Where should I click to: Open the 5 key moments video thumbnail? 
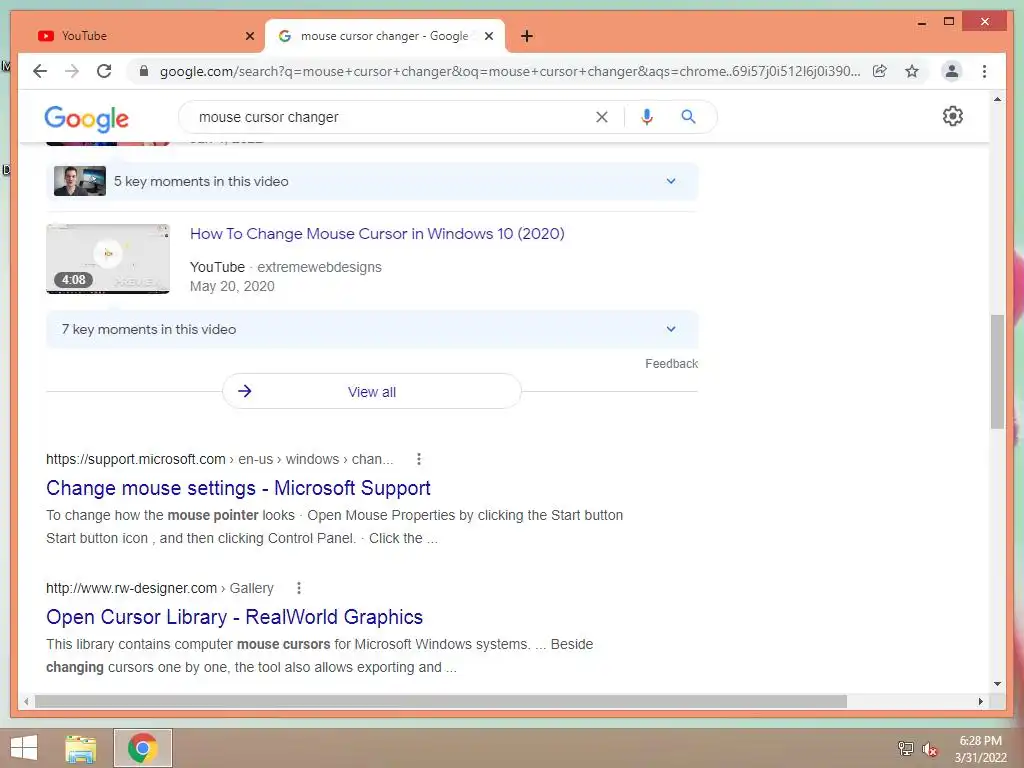coord(80,181)
